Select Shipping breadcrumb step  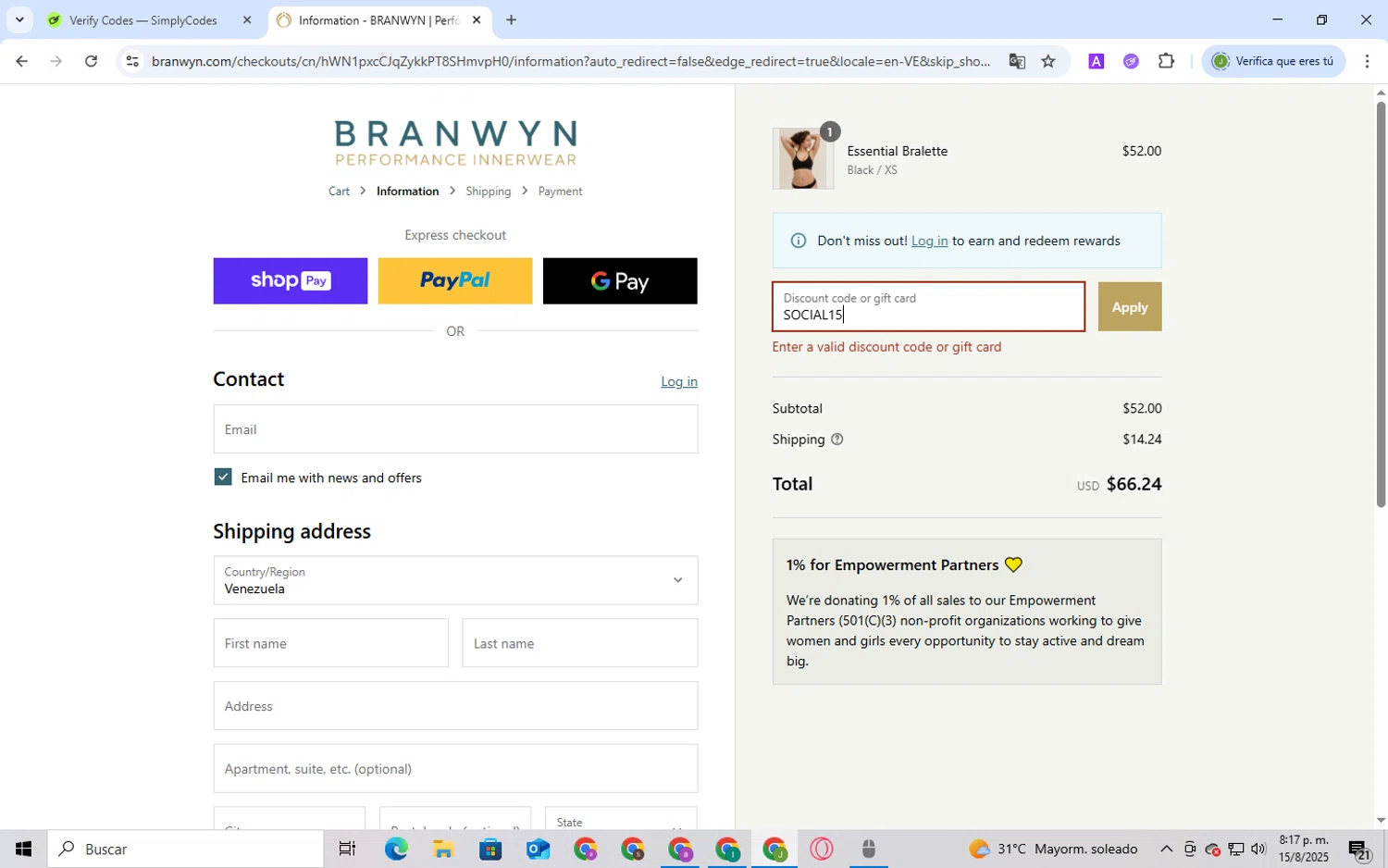pos(488,192)
